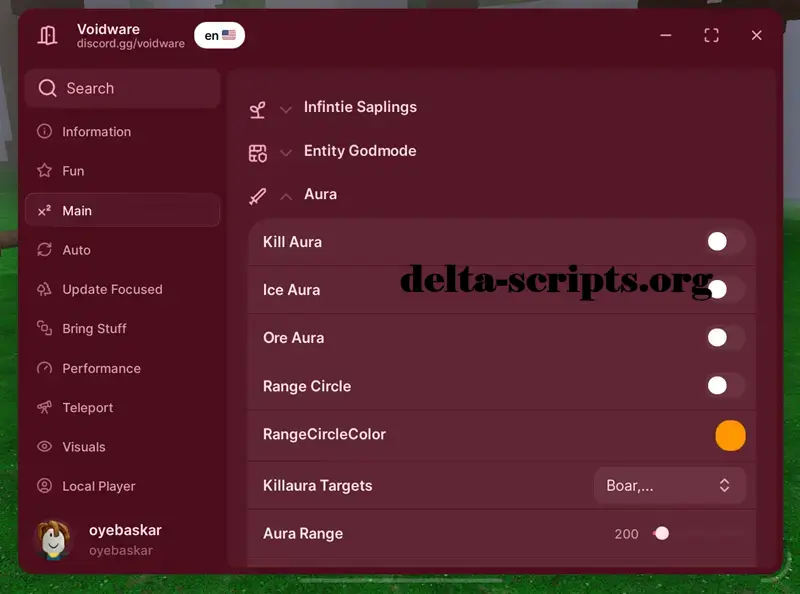Click the Killaura Targets label

pos(317,486)
